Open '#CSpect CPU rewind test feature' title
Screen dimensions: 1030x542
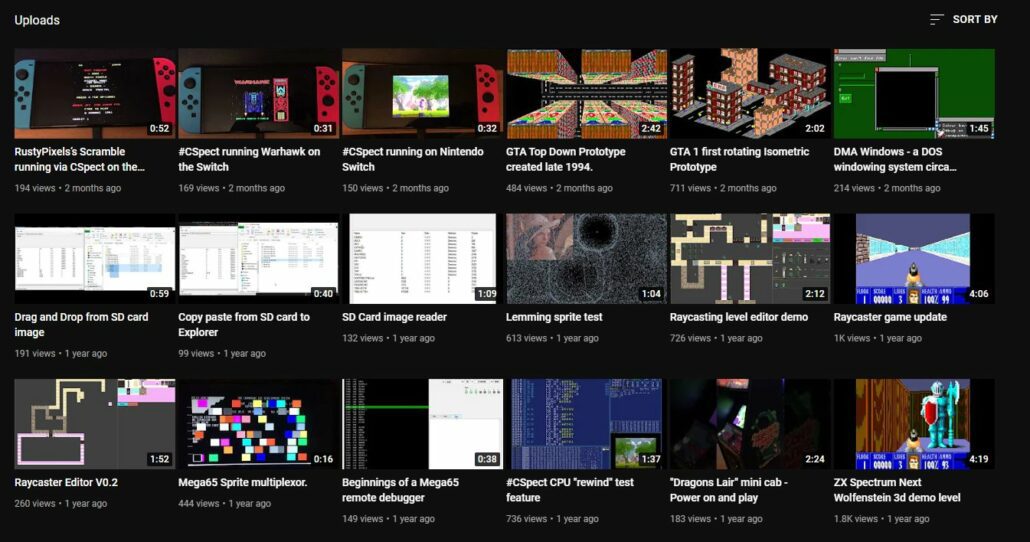click(570, 489)
